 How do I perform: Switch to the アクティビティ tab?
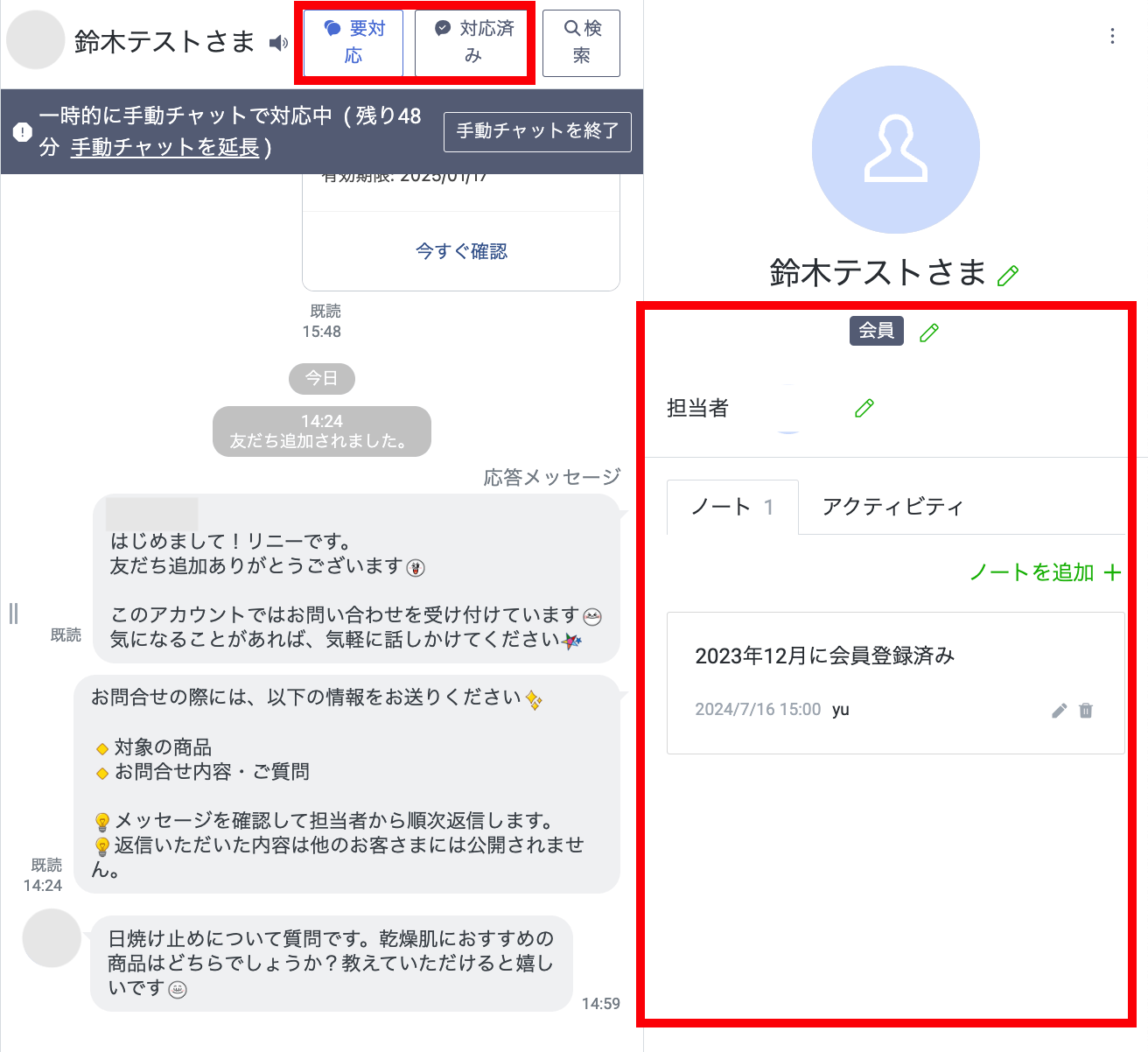892,507
